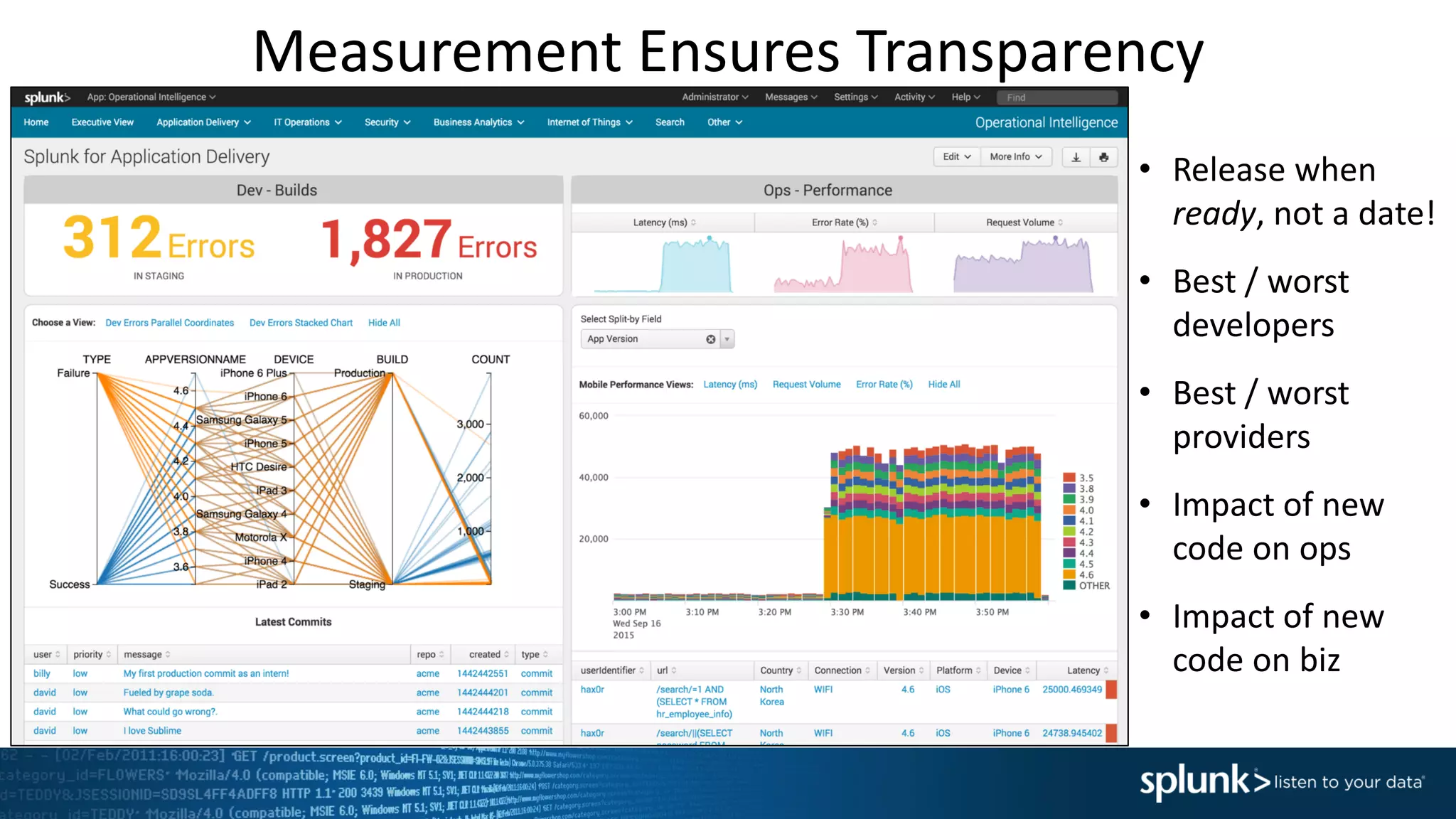Click the 25000.469349 latency value
Screen dimensions: 1456x819
[x=1072, y=690]
